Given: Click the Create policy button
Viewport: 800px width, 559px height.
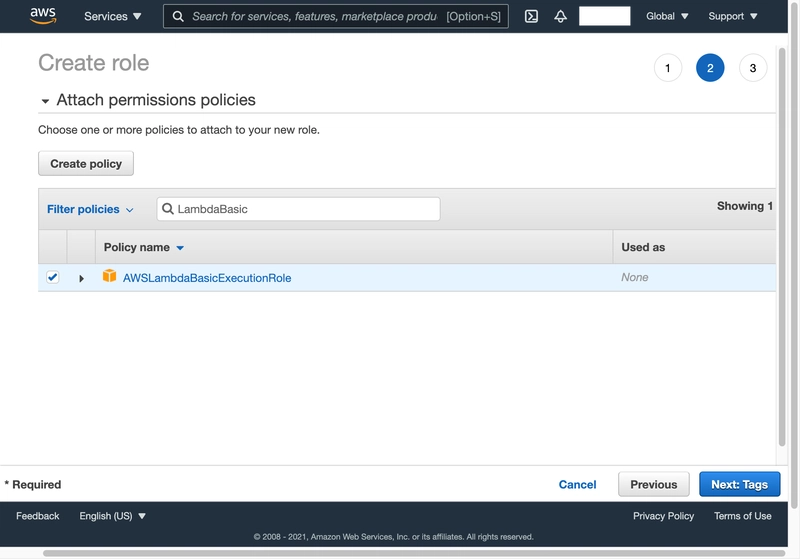Looking at the screenshot, I should coord(86,164).
